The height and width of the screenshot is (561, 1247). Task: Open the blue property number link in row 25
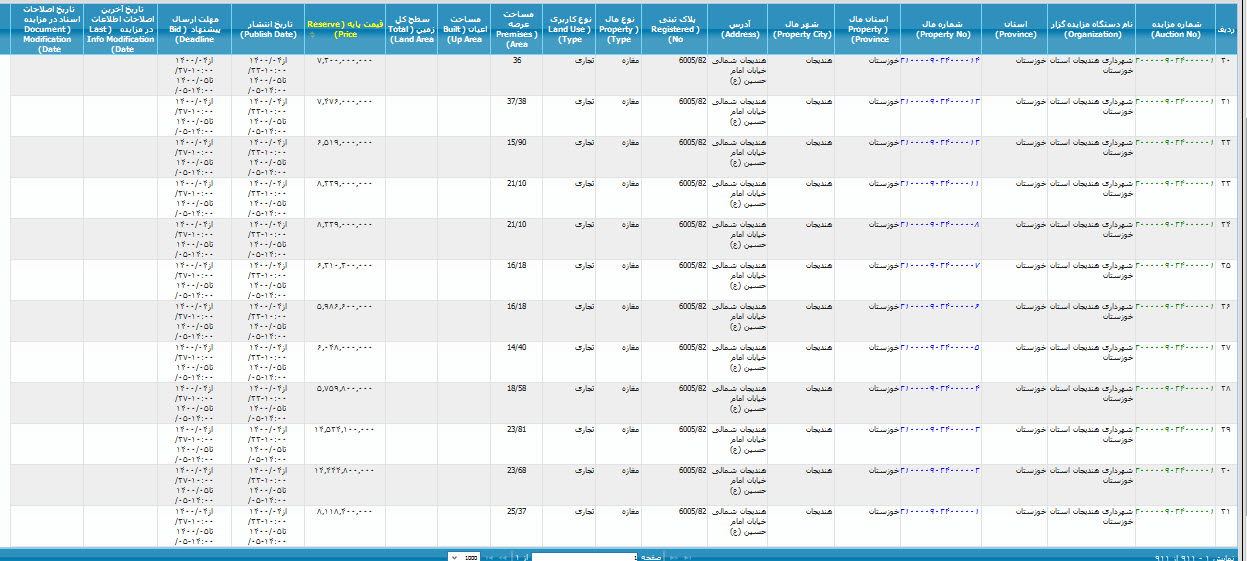(x=940, y=265)
